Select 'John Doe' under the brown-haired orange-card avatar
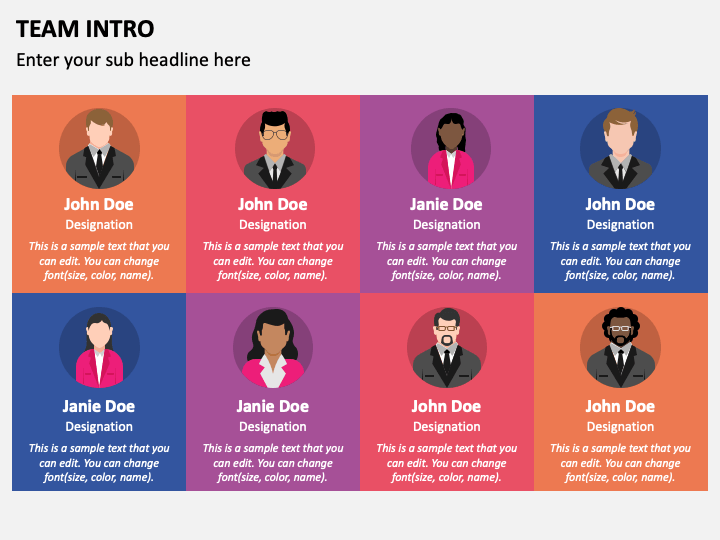 [99, 204]
